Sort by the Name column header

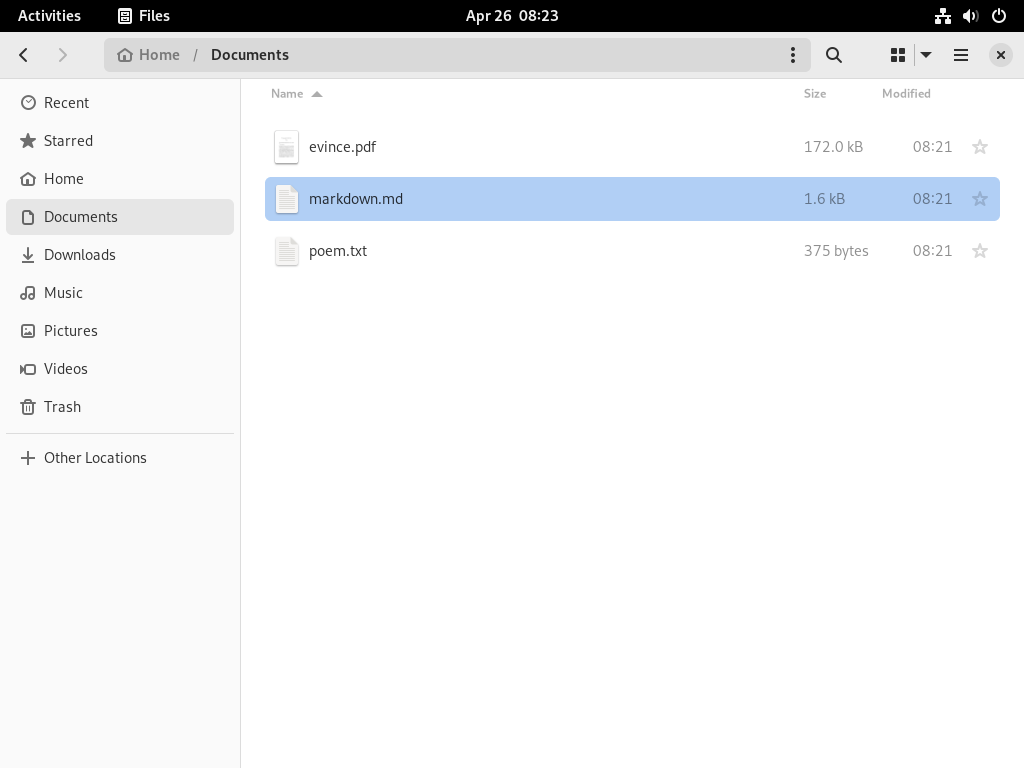(287, 93)
